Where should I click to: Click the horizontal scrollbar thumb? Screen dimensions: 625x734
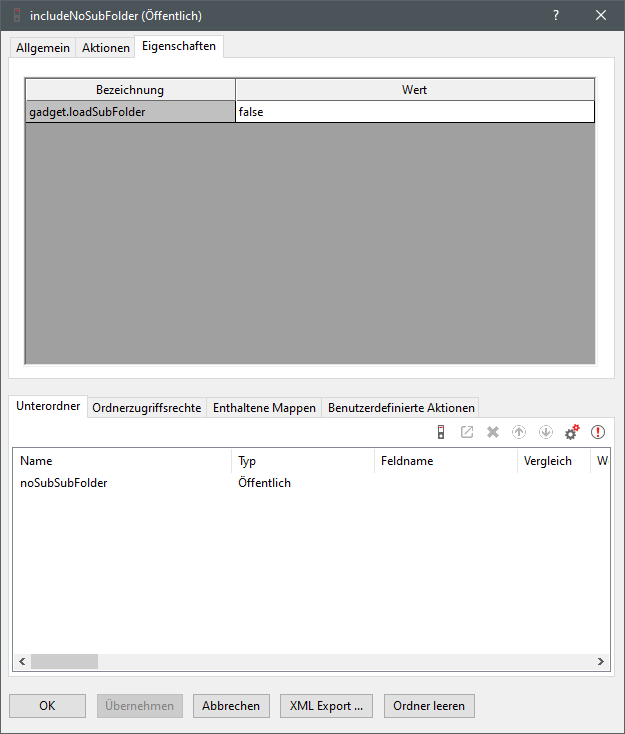(x=65, y=661)
